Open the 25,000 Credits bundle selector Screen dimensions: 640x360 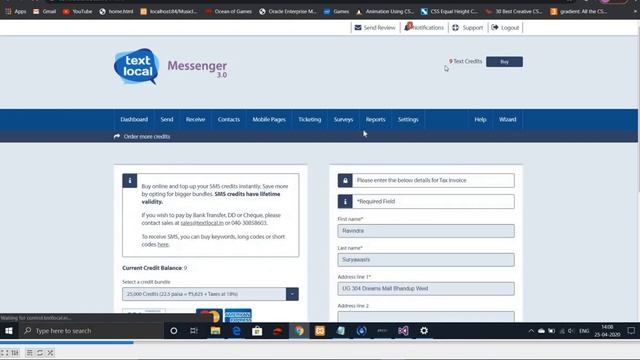click(210, 294)
